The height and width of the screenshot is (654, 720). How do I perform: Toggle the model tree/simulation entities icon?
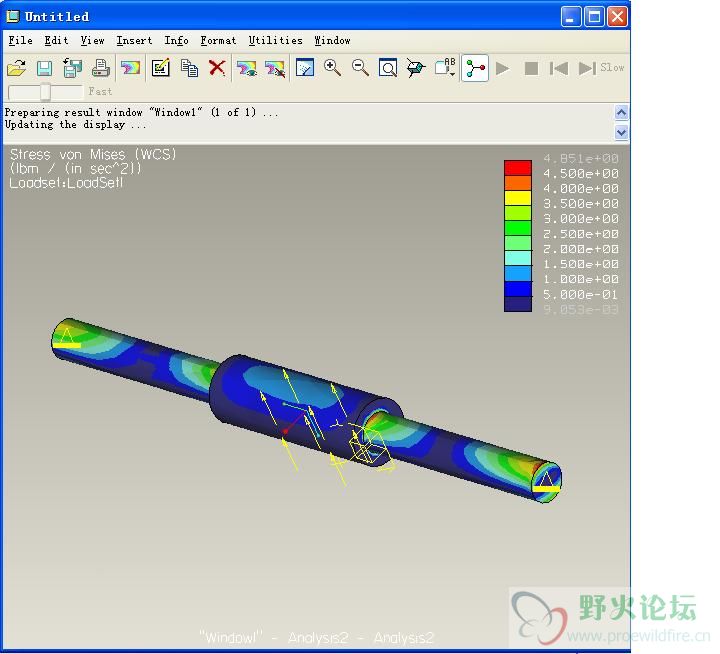point(475,68)
